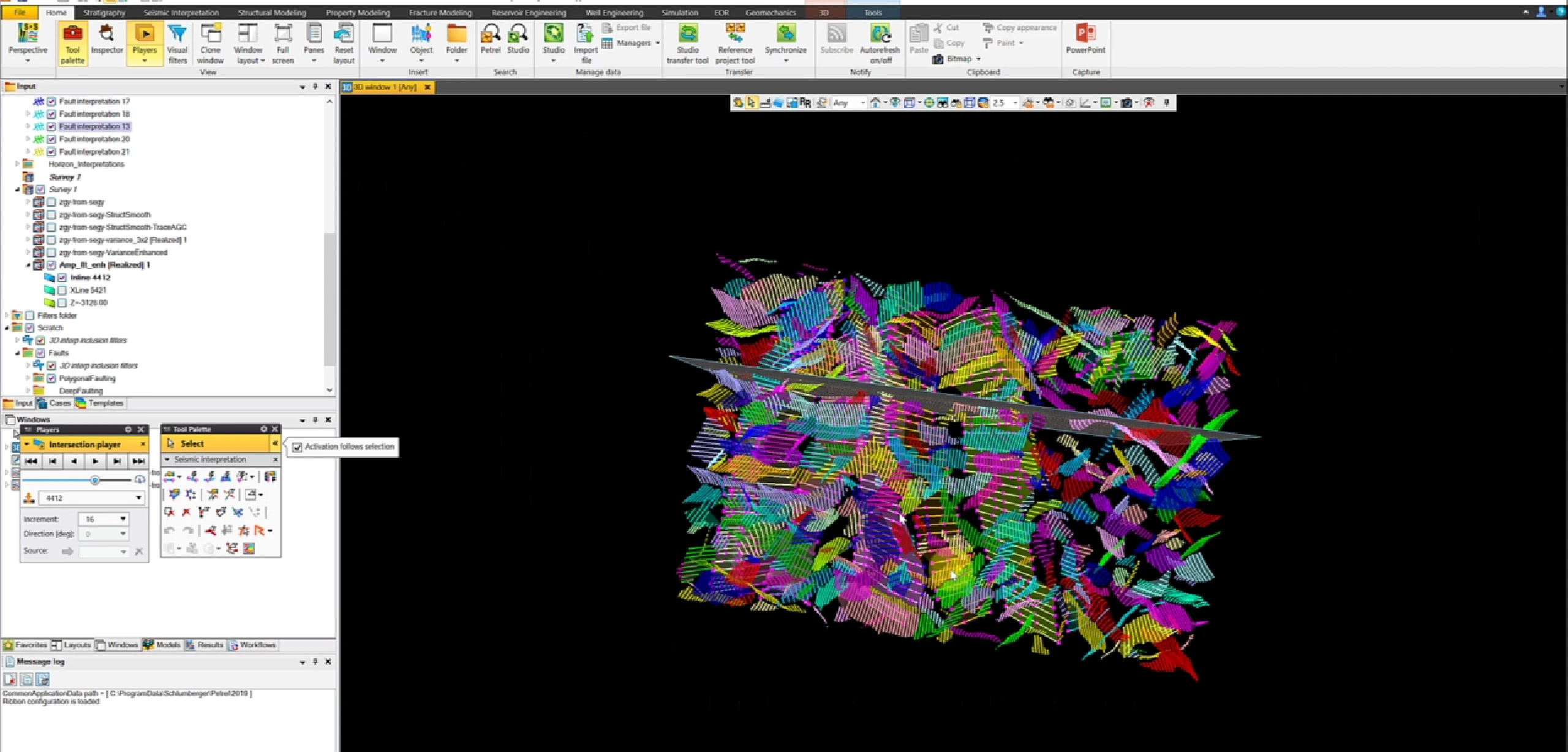The image size is (1568, 752).
Task: Collapse the Survey 1 node
Action: pos(17,189)
